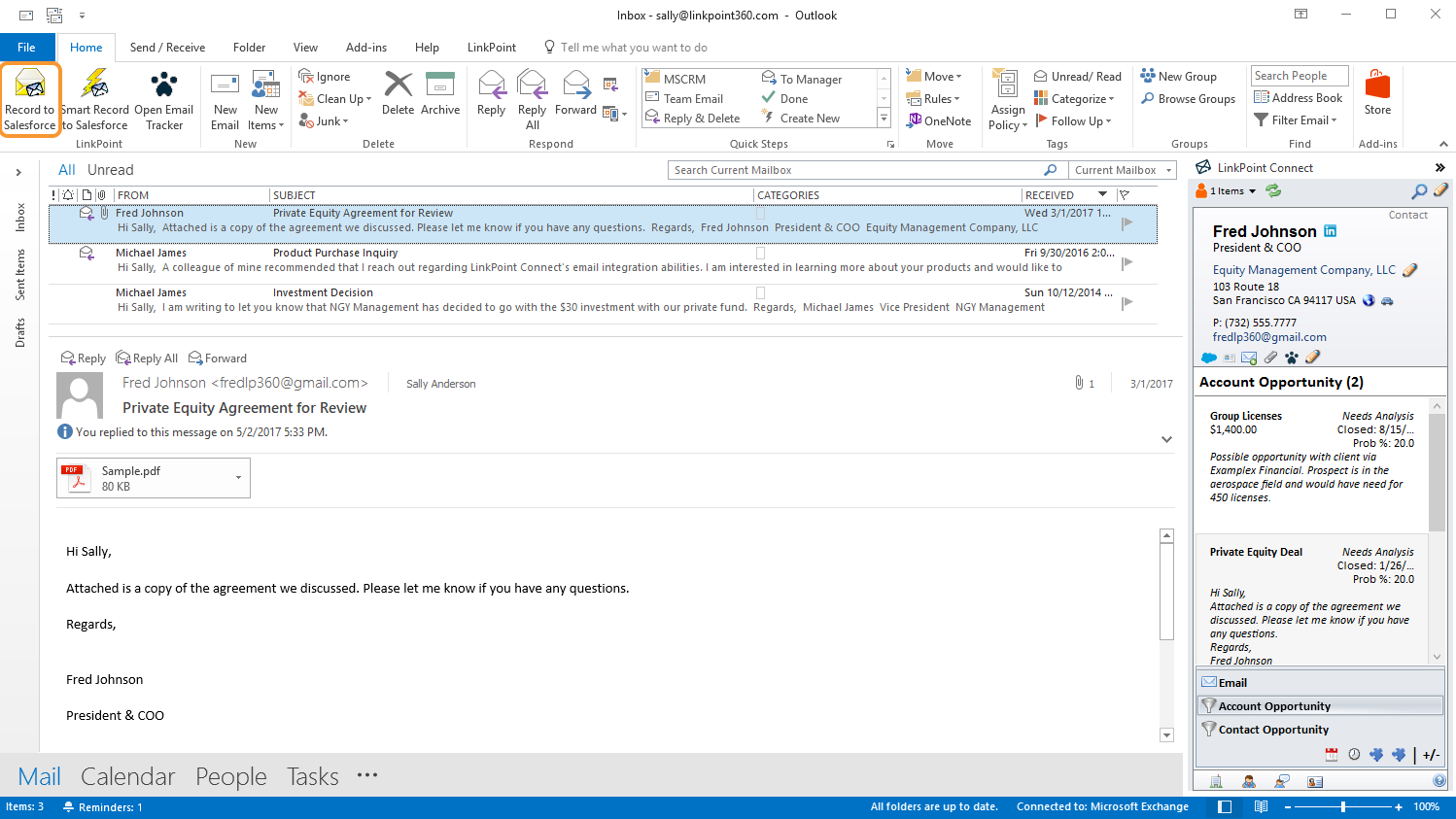Click the LinkPoint panel help icon

click(1439, 781)
